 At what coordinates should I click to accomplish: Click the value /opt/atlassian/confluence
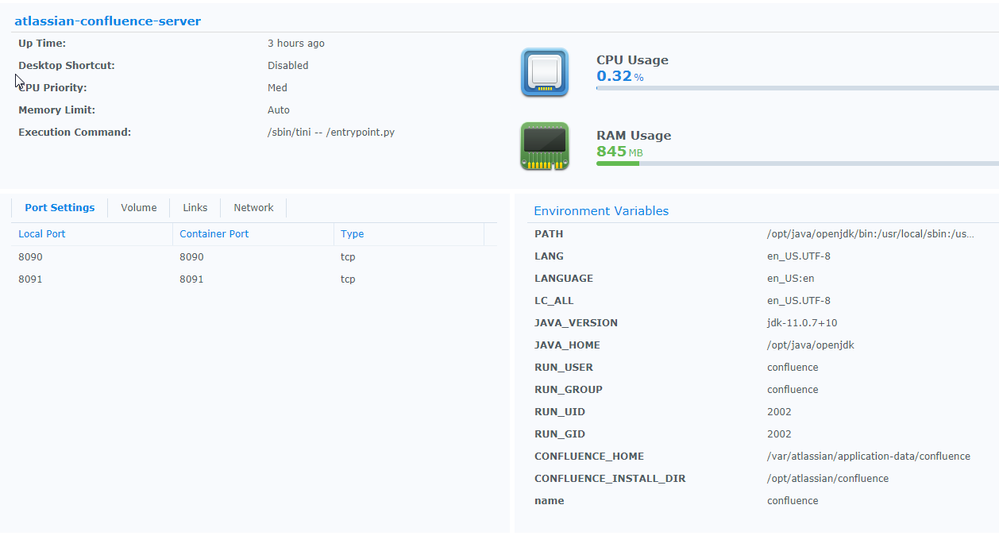[828, 479]
